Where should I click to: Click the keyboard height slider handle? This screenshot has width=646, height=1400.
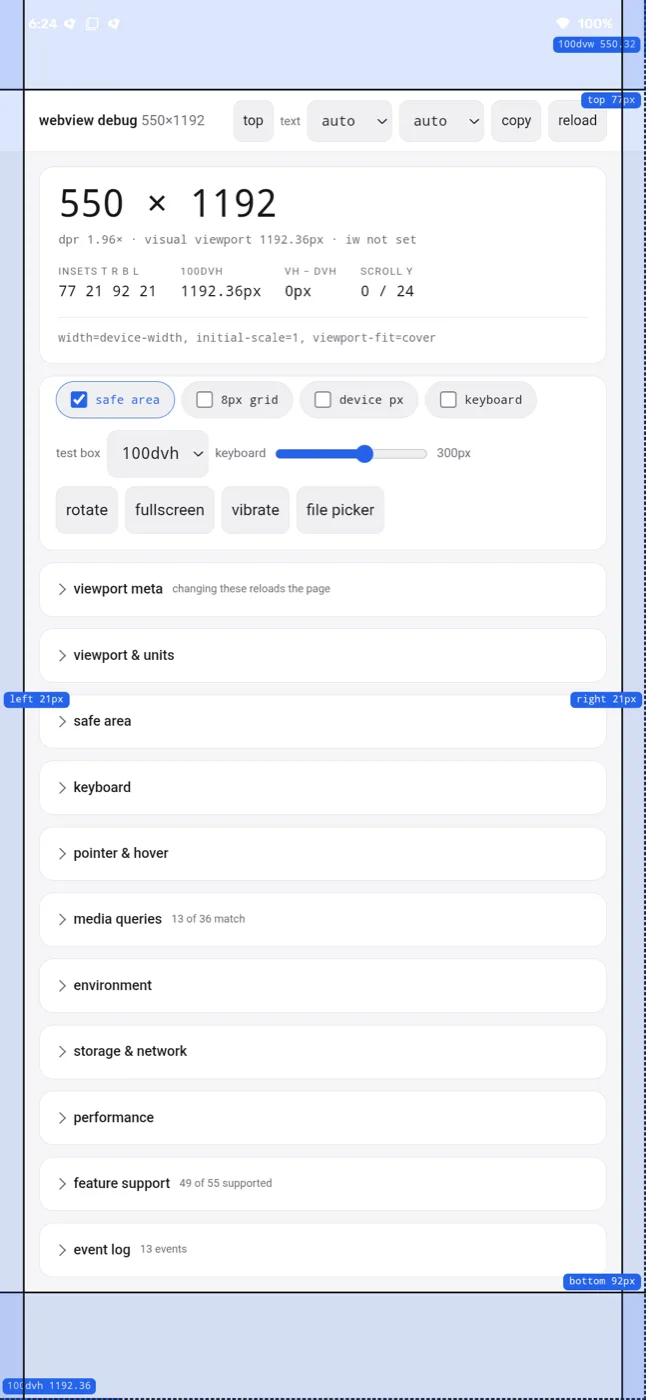(x=364, y=454)
